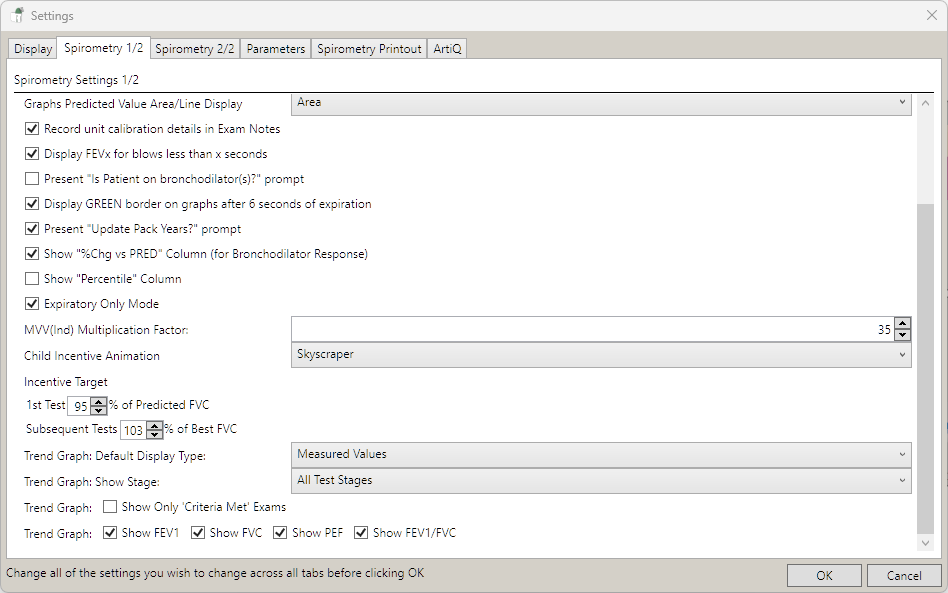Disable Expiratory Only Mode checkbox
Viewport: 948px width, 593px height.
click(x=32, y=304)
